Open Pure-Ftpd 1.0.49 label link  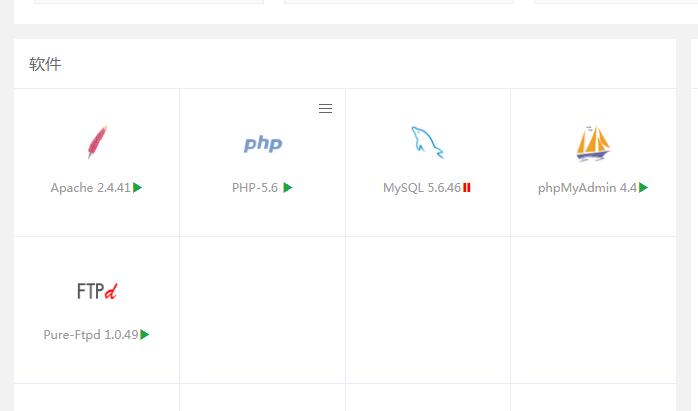pos(91,335)
